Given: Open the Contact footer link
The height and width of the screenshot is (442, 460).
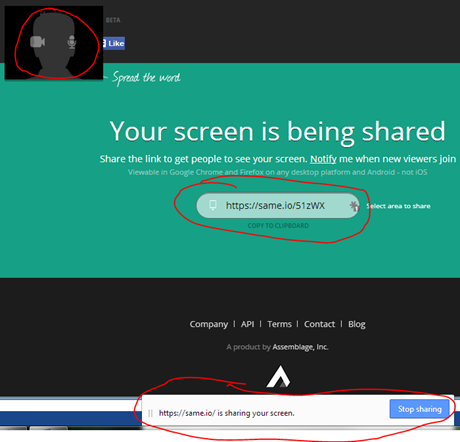Looking at the screenshot, I should pyautogui.click(x=319, y=324).
